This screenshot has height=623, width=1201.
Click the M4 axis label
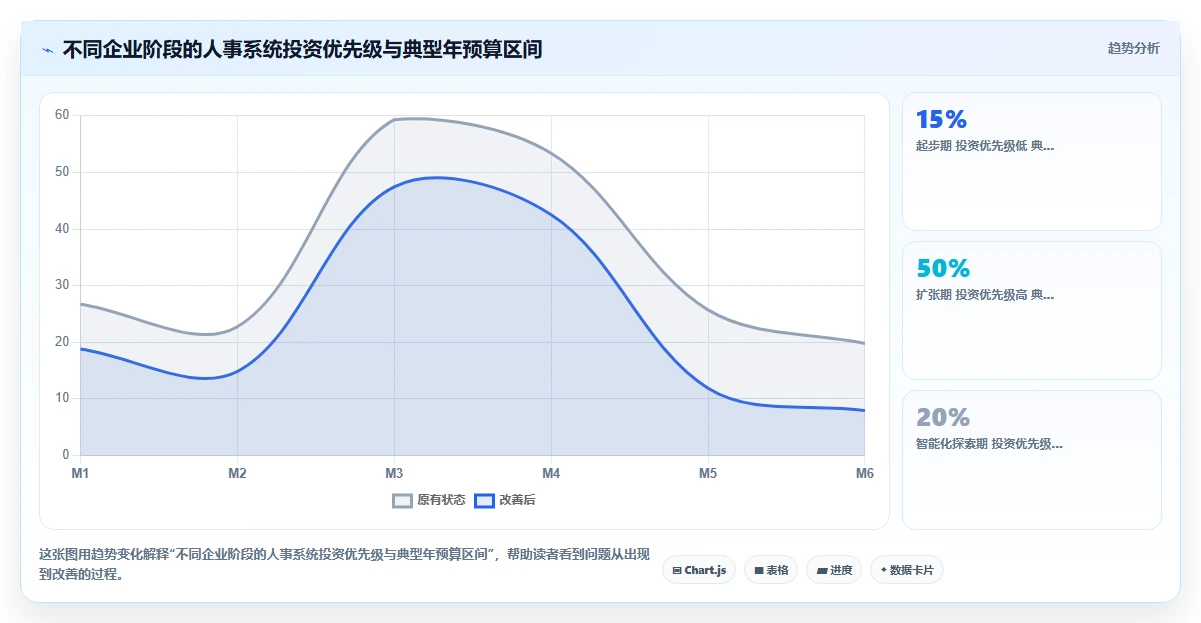(x=551, y=473)
